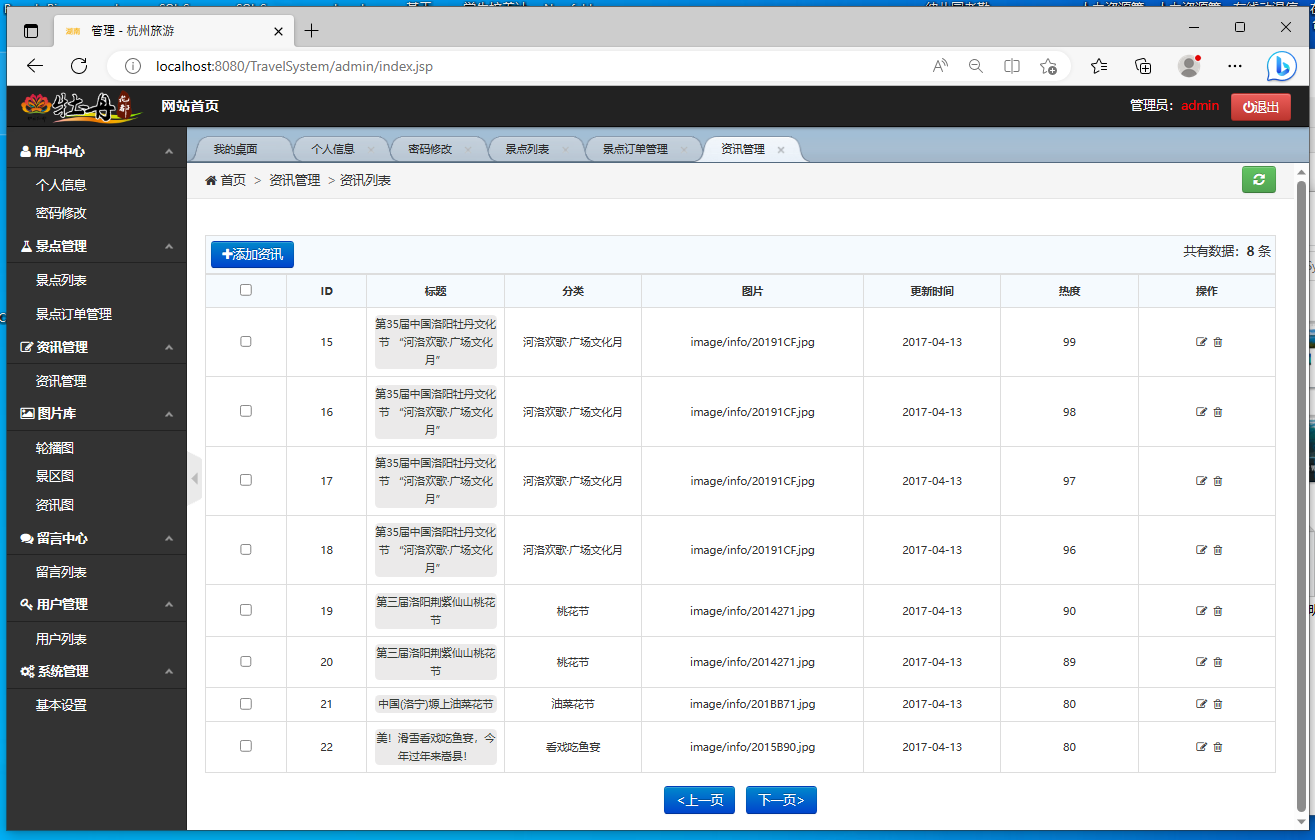Check the checkbox for ID 22
Image resolution: width=1315 pixels, height=840 pixels.
click(x=246, y=746)
